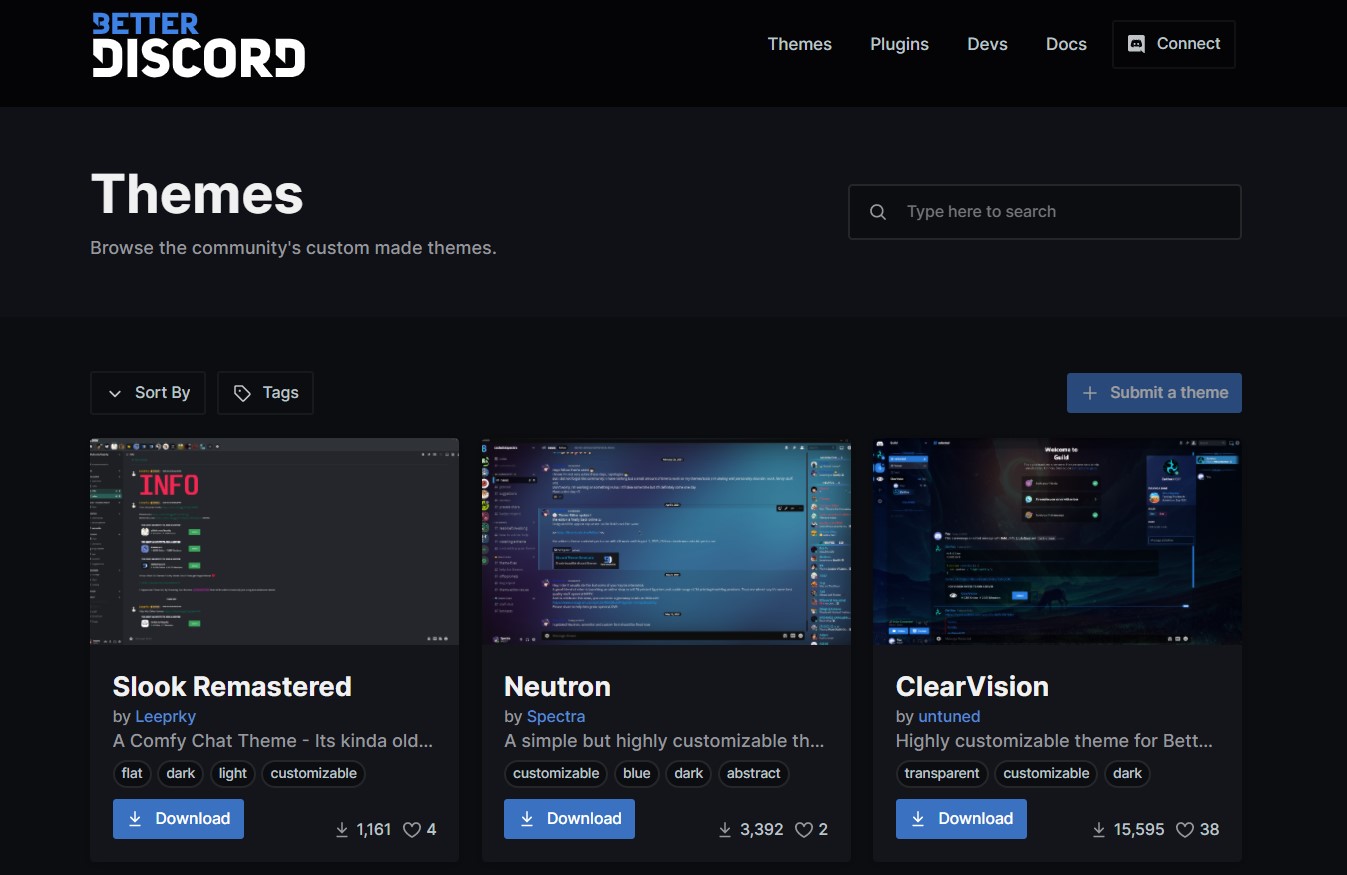Select 'customizable' tag on Neutron card
Screen dimensions: 1347x875
click(556, 773)
